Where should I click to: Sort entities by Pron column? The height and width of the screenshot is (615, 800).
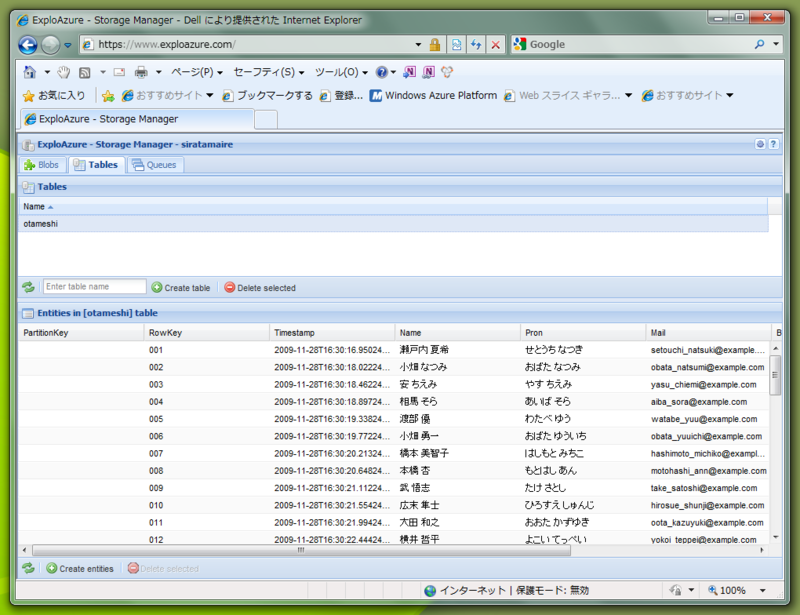pyautogui.click(x=583, y=333)
